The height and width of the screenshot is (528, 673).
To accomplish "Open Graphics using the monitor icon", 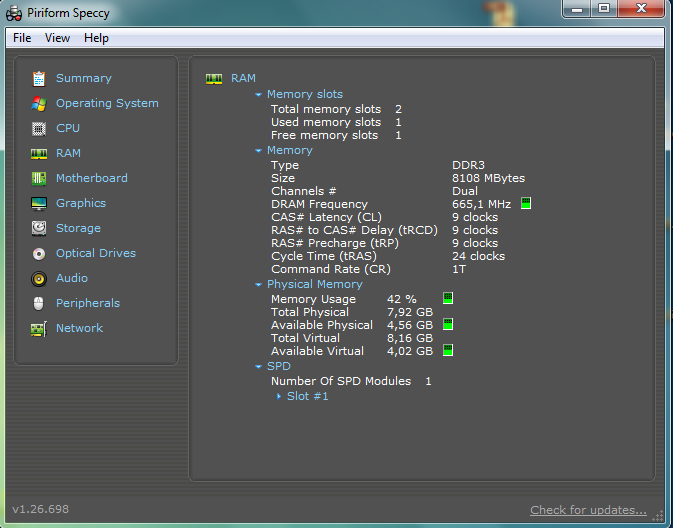I will [39, 203].
